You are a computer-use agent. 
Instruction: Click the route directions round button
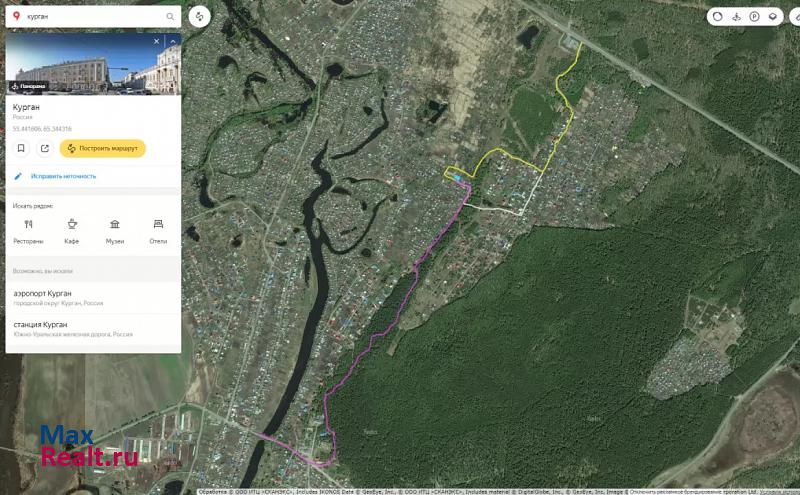pyautogui.click(x=199, y=16)
